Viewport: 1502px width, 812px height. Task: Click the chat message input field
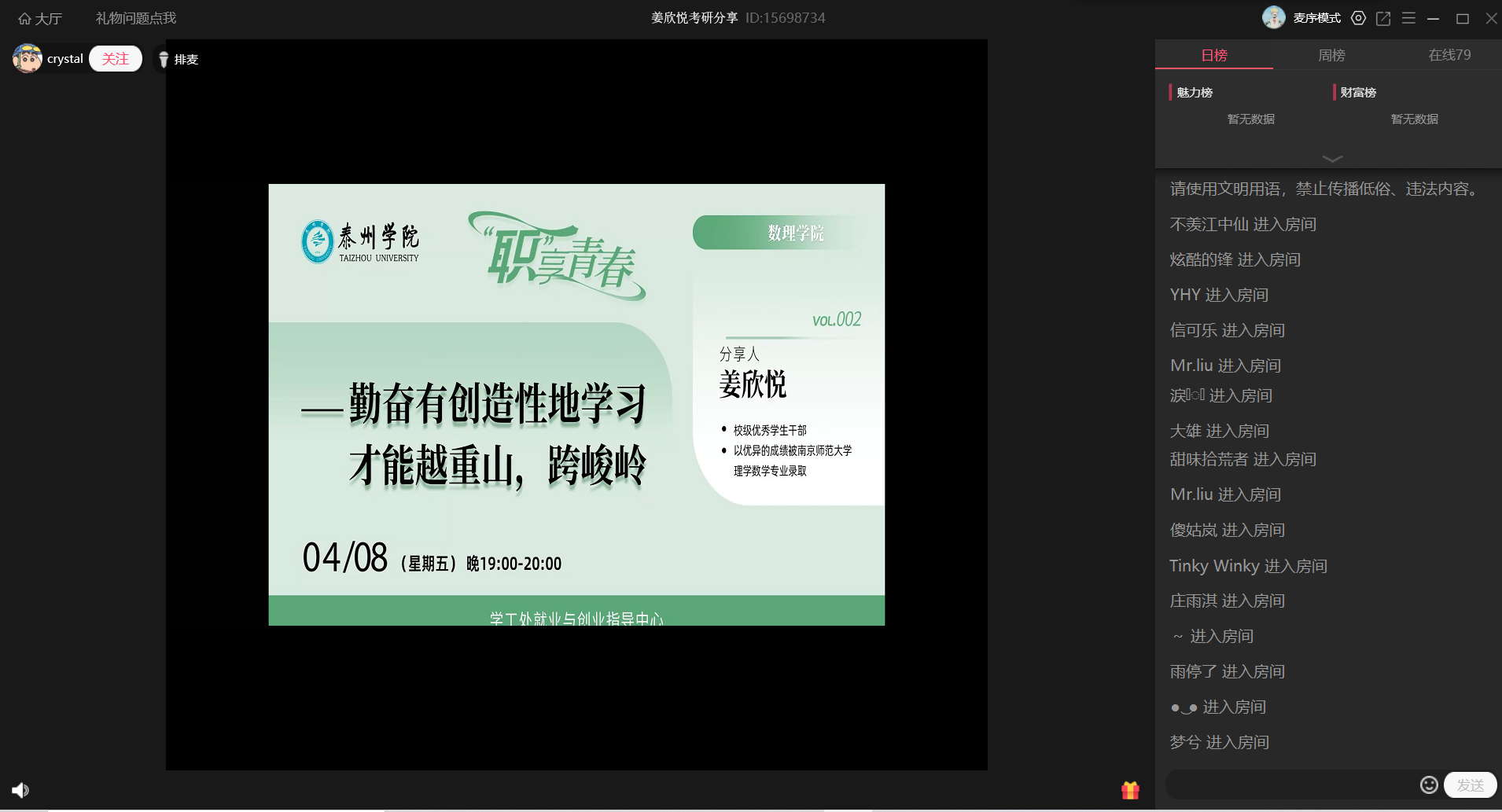[1290, 784]
